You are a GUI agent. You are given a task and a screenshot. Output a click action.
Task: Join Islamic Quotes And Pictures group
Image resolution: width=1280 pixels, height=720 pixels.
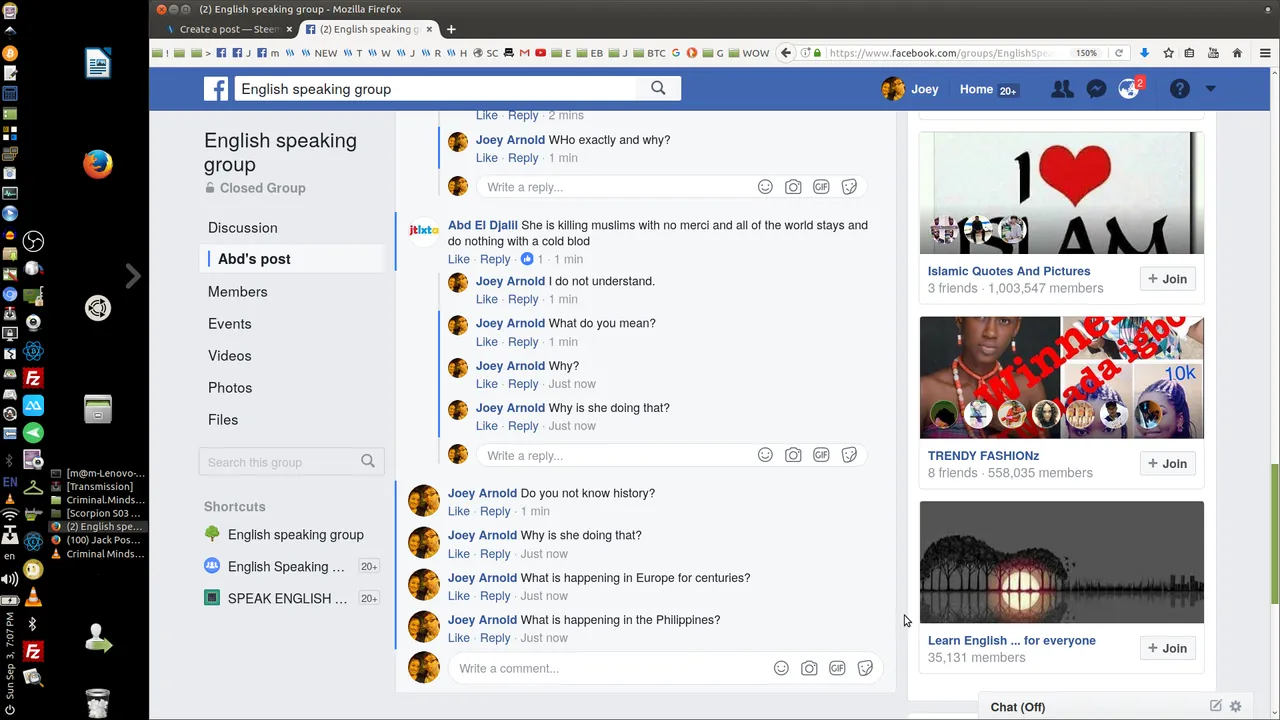1167,279
